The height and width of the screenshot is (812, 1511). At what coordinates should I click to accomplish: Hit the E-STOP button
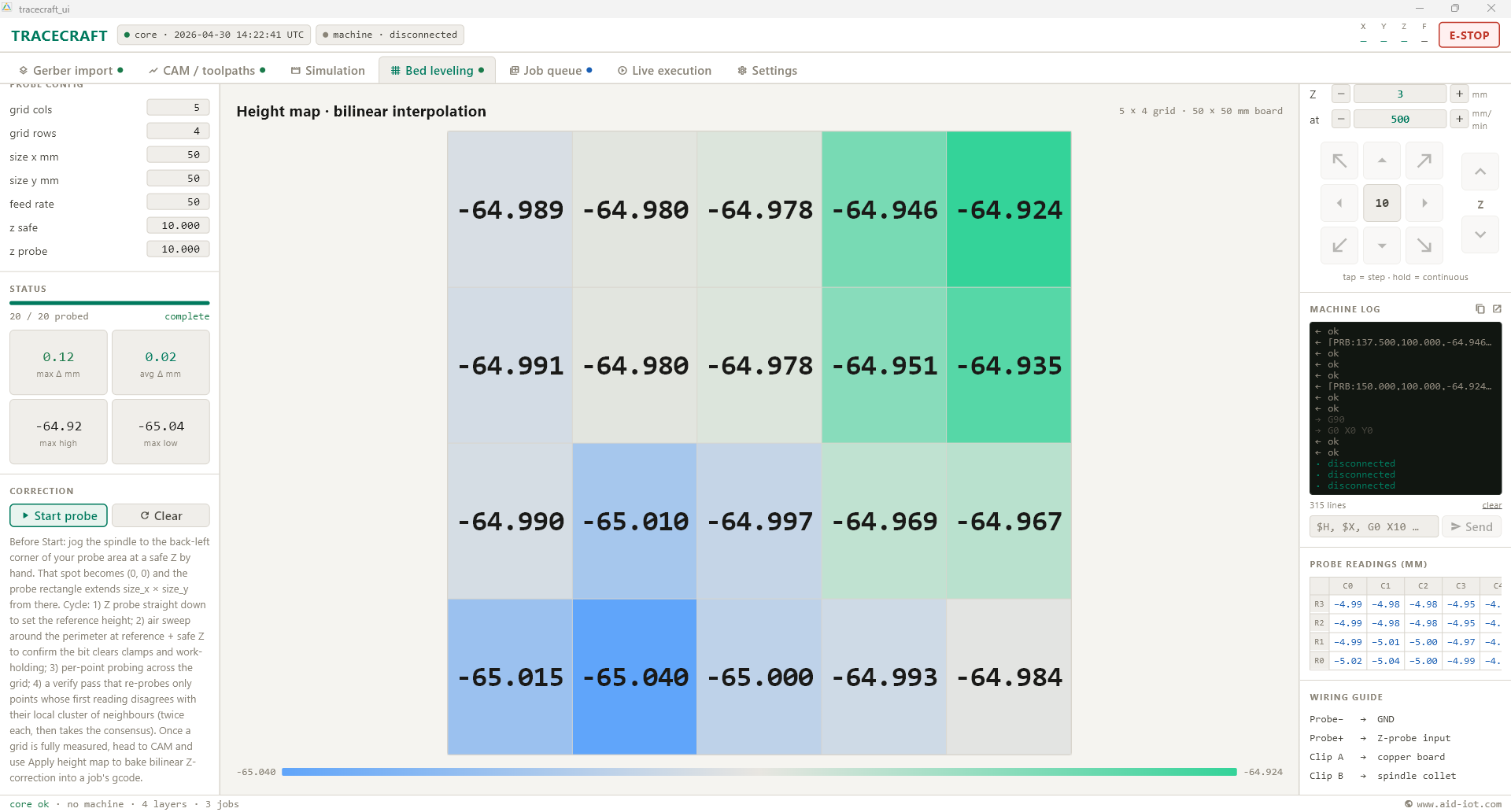pyautogui.click(x=1469, y=35)
